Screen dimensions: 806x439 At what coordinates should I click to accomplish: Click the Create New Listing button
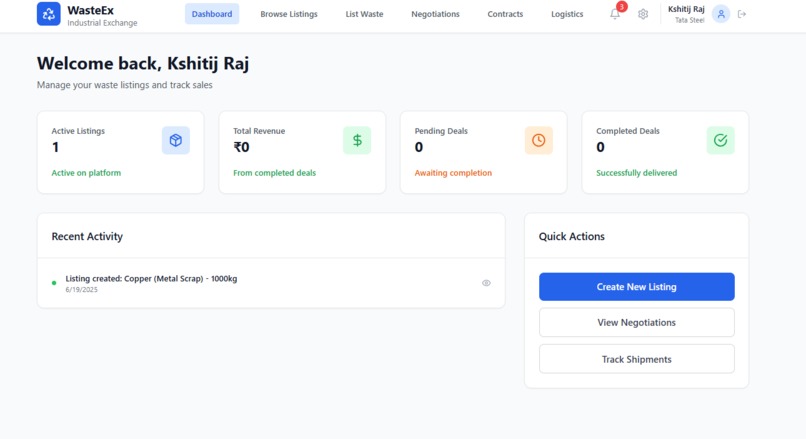point(637,287)
